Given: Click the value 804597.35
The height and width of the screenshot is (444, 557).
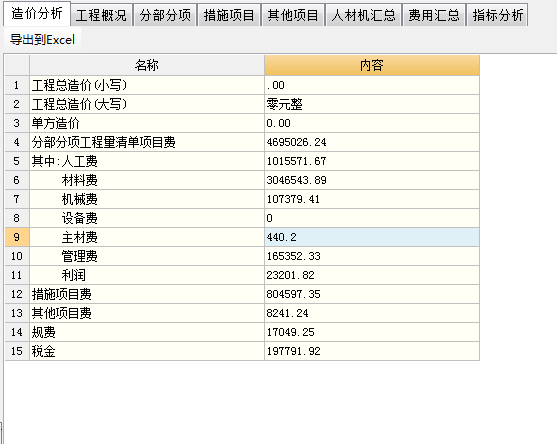Looking at the screenshot, I should 372,294.
